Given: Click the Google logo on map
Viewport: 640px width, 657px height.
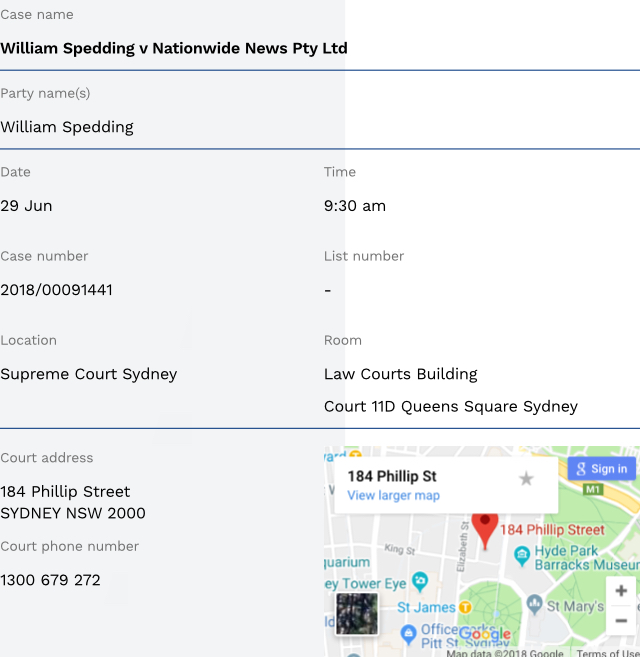Looking at the screenshot, I should pyautogui.click(x=485, y=634).
